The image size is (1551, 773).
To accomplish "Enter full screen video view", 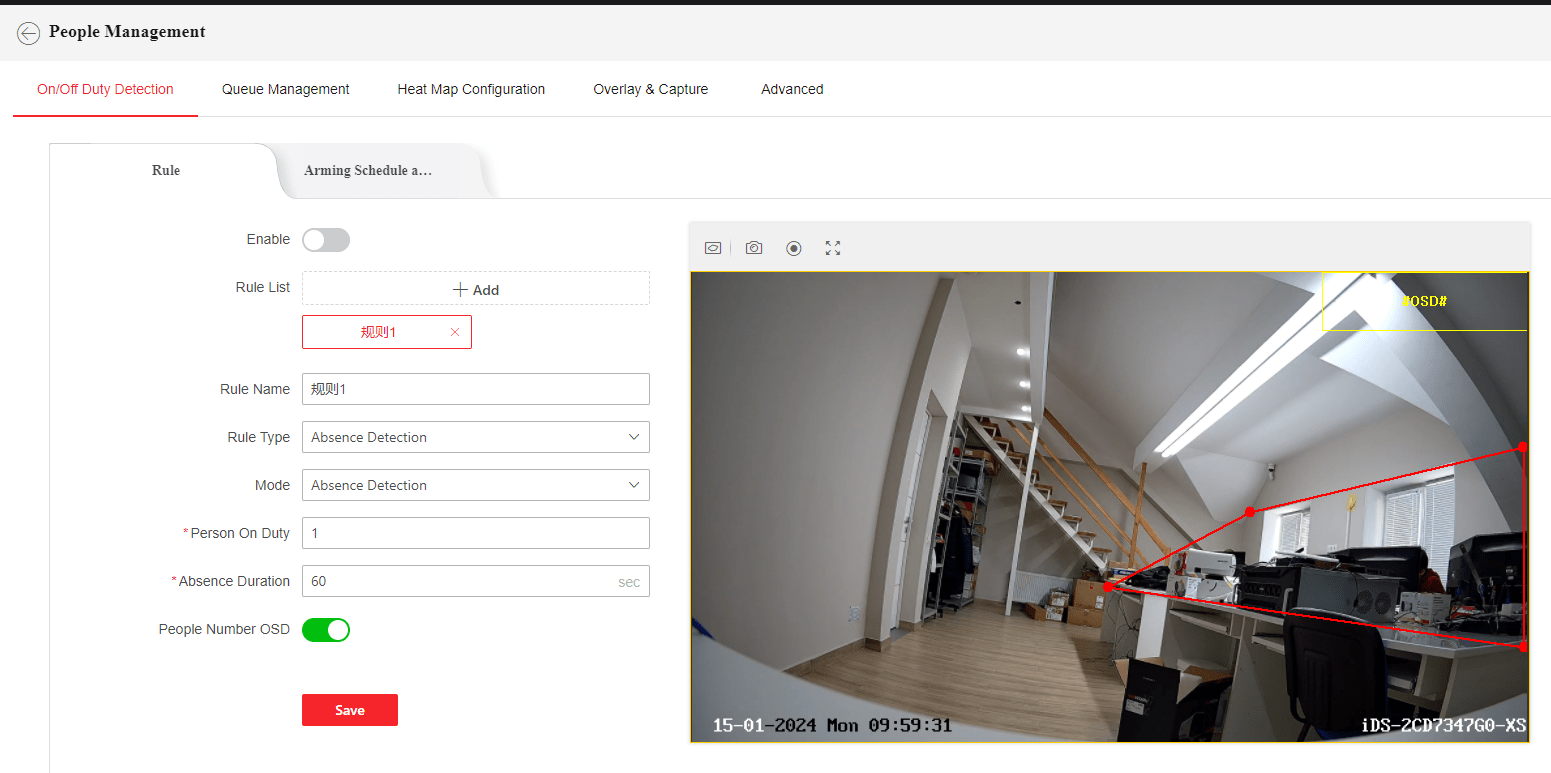I will coord(833,248).
